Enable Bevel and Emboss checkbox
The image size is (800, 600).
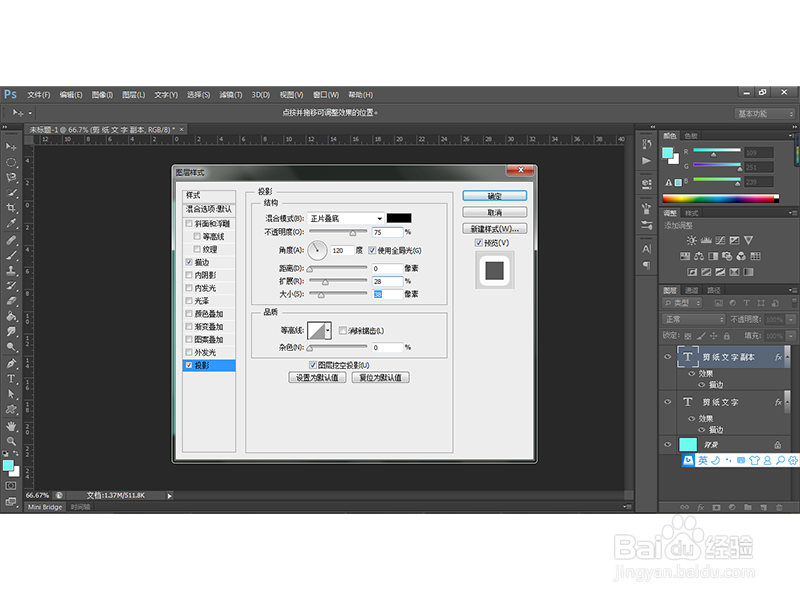pos(189,223)
